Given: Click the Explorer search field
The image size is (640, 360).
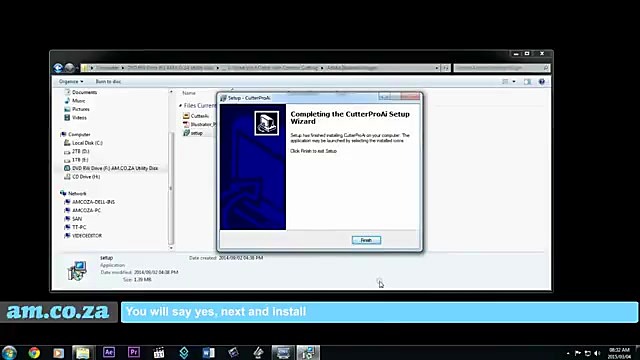Looking at the screenshot, I should [502, 68].
